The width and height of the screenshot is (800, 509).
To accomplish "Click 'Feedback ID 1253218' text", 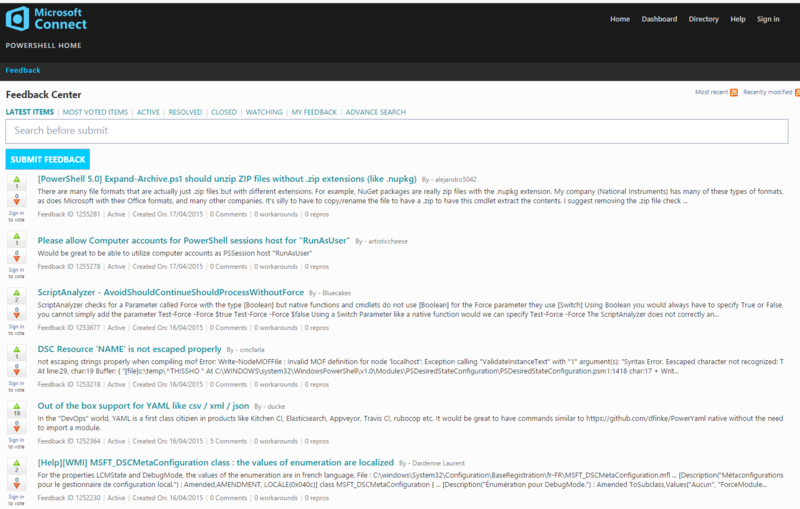I will 69,385.
